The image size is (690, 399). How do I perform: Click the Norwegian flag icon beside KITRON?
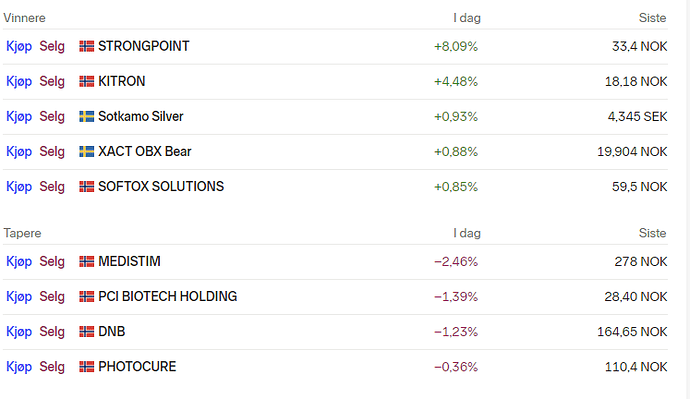pos(86,81)
